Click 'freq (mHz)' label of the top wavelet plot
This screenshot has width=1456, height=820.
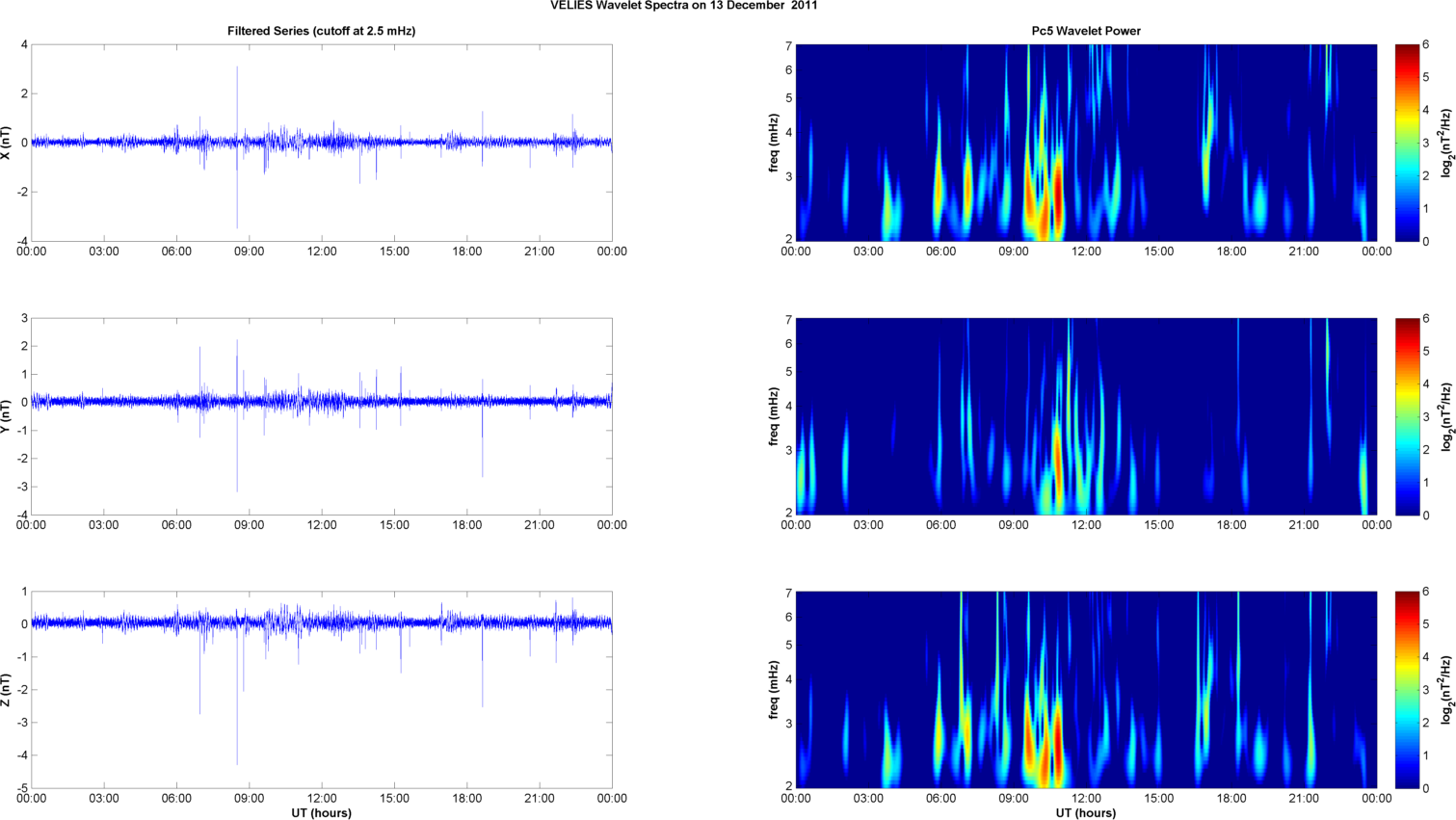[x=774, y=143]
